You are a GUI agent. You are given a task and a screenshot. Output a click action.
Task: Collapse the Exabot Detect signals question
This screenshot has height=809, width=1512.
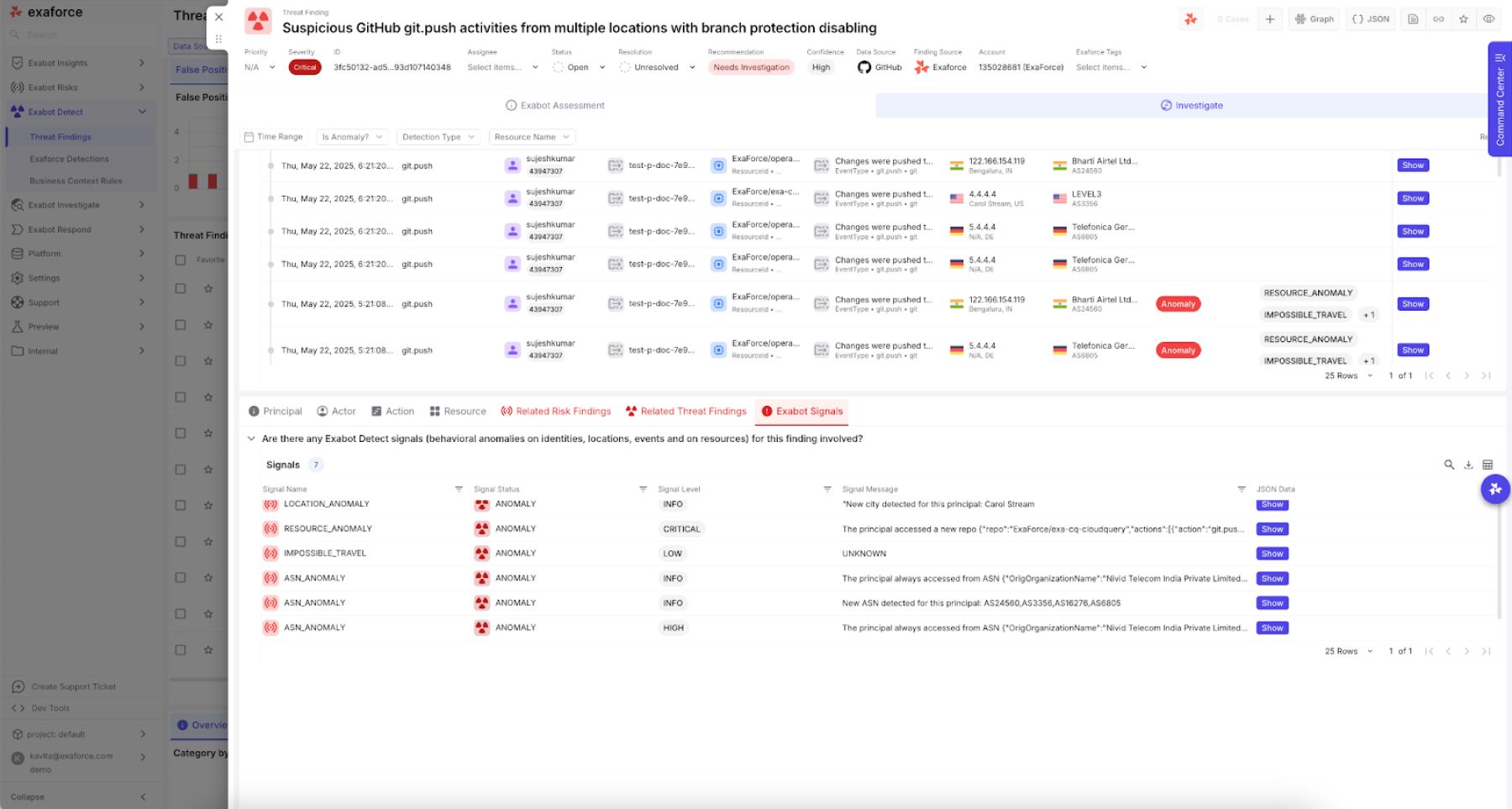point(251,439)
